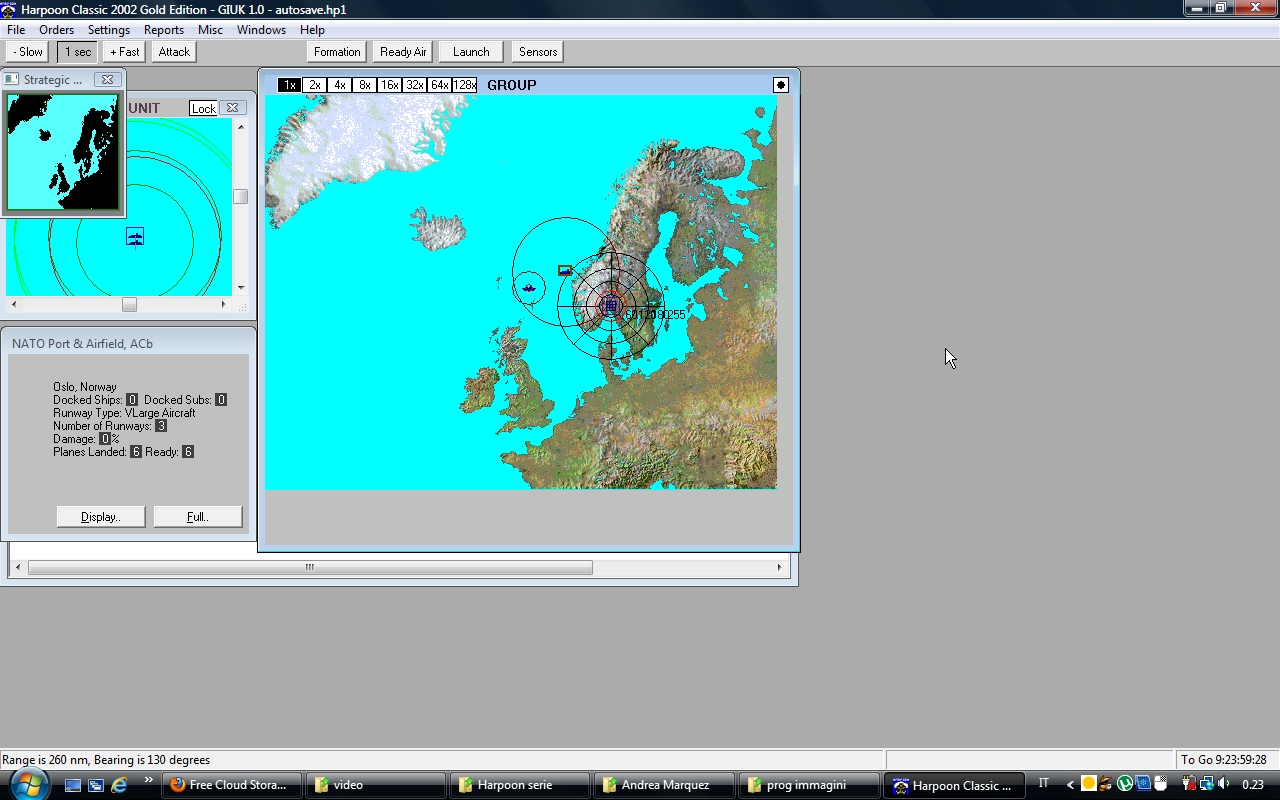Click the Full.. report button
This screenshot has height=800, width=1280.
pos(198,517)
